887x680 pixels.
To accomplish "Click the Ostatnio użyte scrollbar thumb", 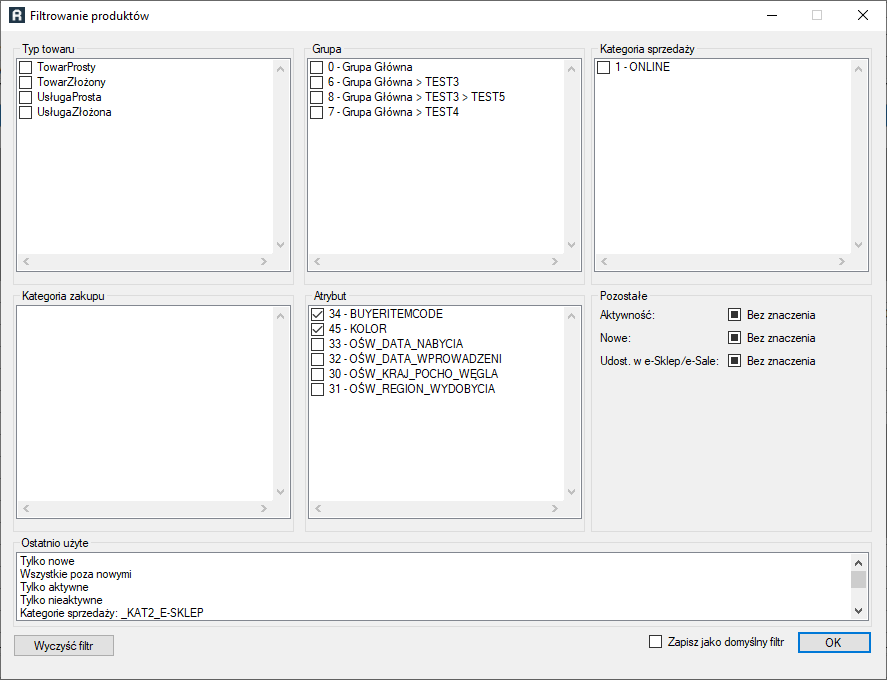I will tap(858, 579).
